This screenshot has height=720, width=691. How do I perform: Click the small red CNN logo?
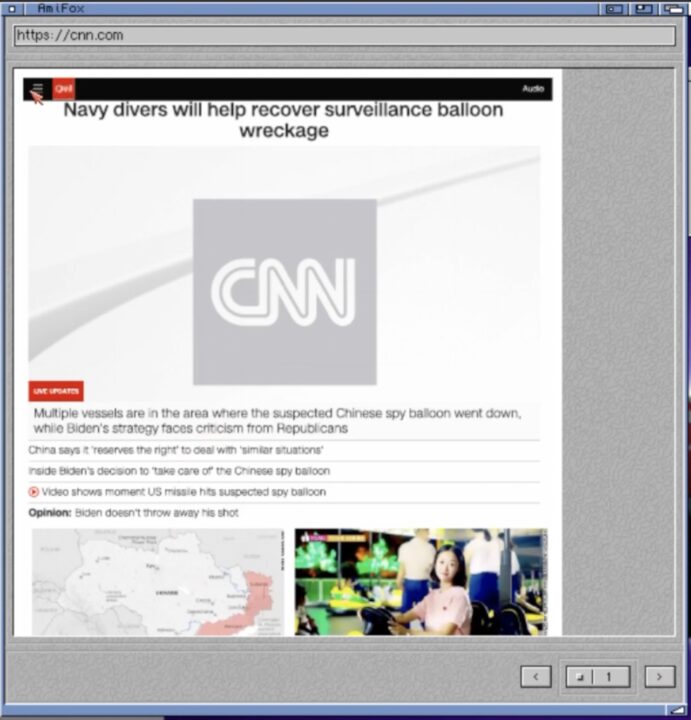click(x=63, y=89)
